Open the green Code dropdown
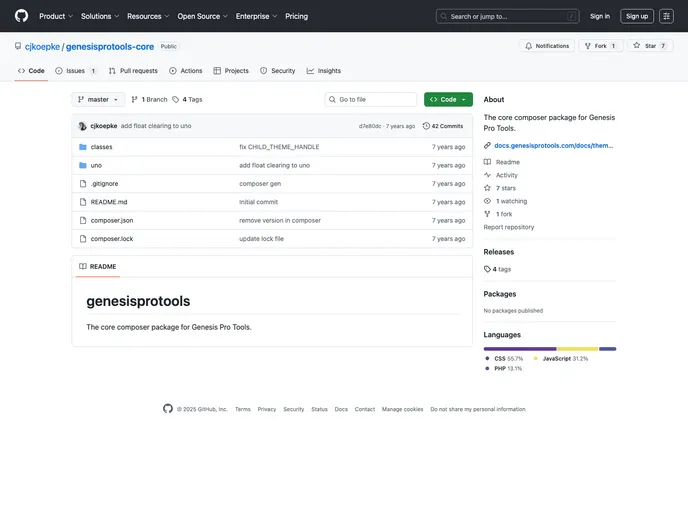The width and height of the screenshot is (688, 512). pyautogui.click(x=448, y=100)
